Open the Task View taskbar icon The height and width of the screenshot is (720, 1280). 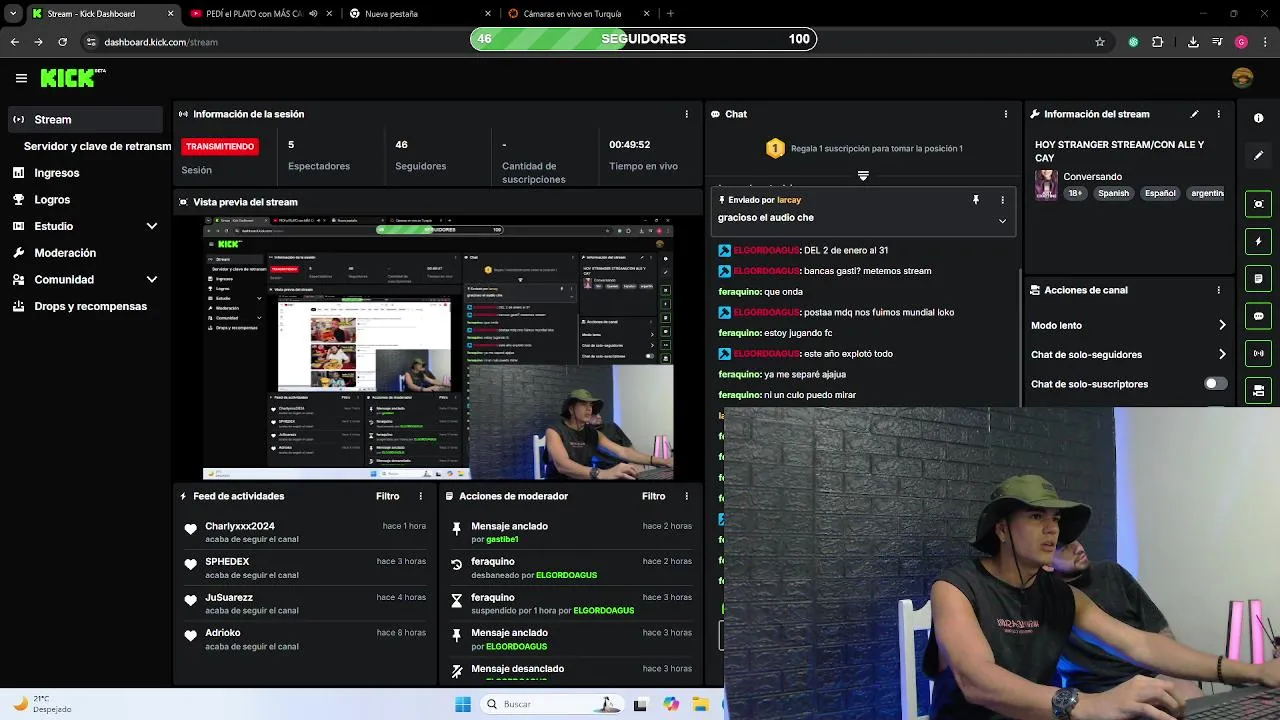[x=640, y=704]
